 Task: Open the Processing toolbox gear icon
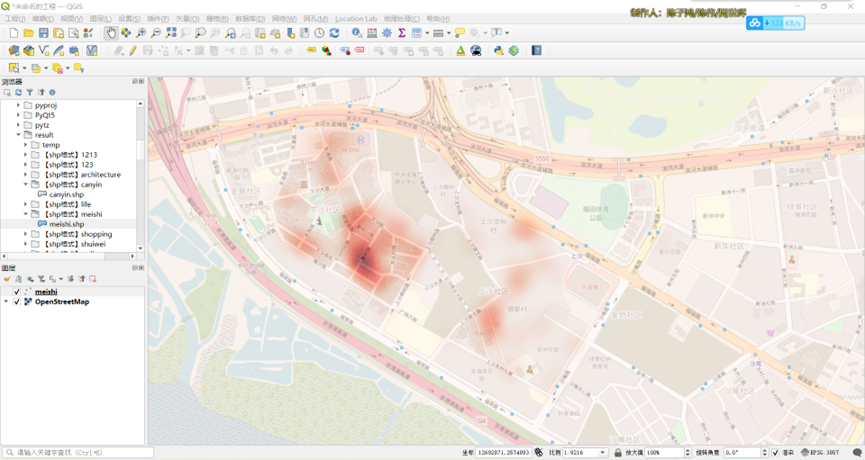pos(387,33)
